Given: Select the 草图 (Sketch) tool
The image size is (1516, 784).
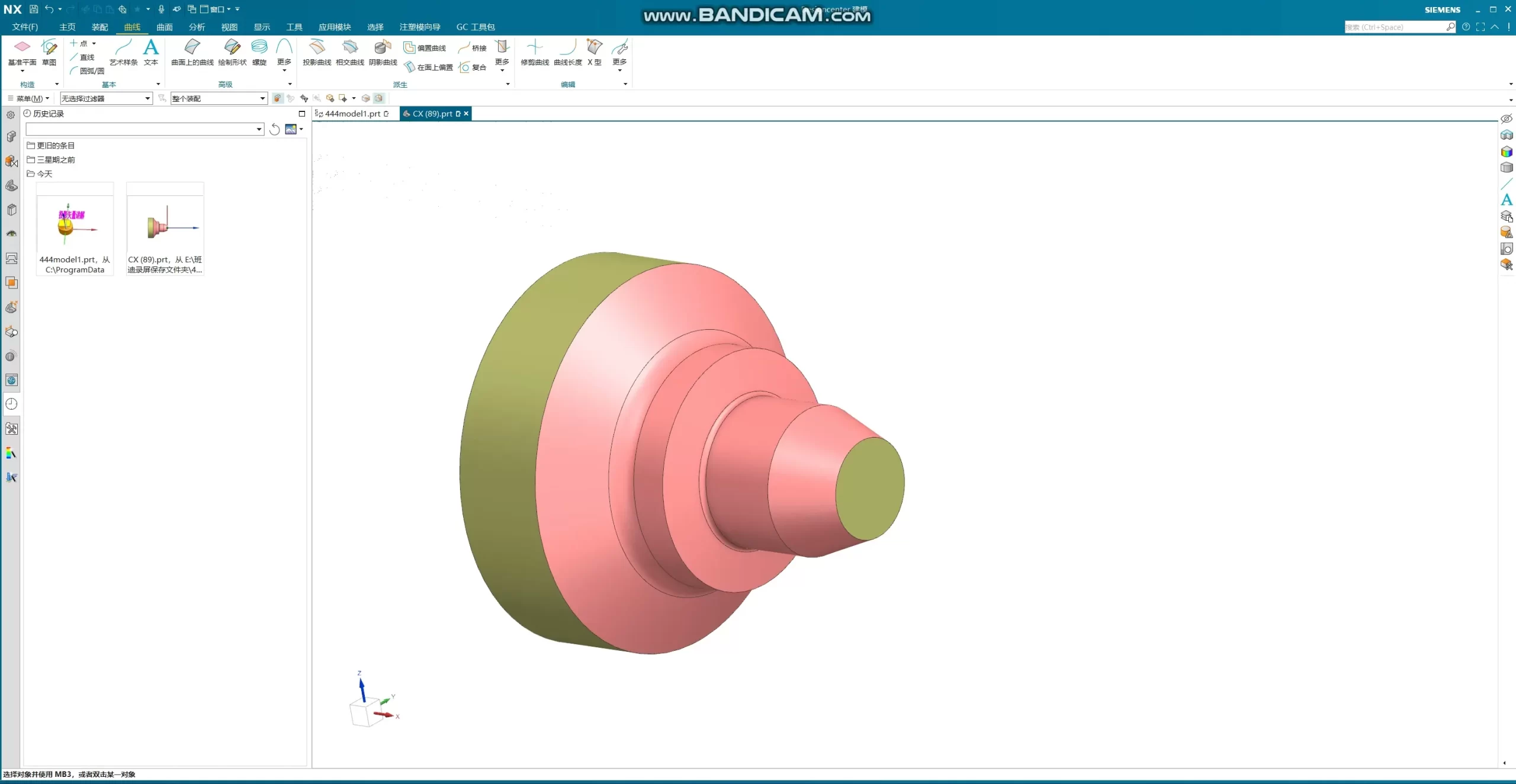Looking at the screenshot, I should coord(49,51).
